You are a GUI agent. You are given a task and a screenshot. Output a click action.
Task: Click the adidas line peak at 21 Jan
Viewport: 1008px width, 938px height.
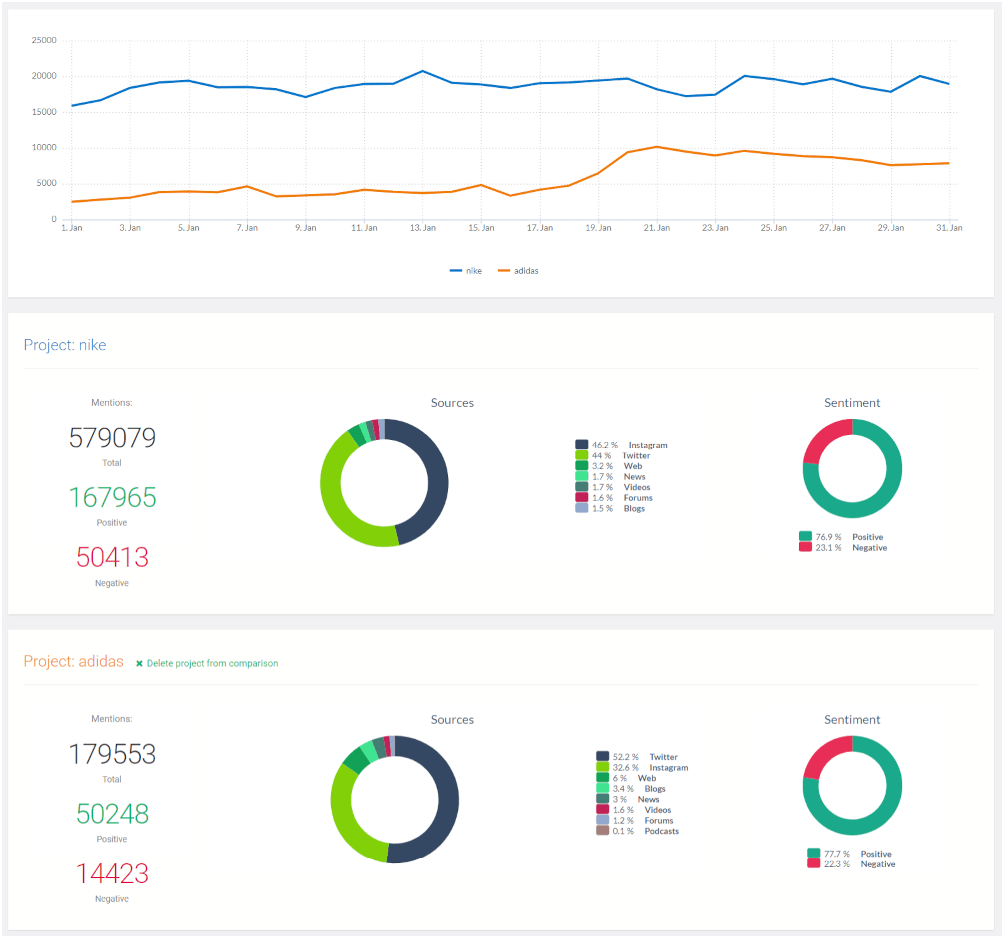(656, 146)
